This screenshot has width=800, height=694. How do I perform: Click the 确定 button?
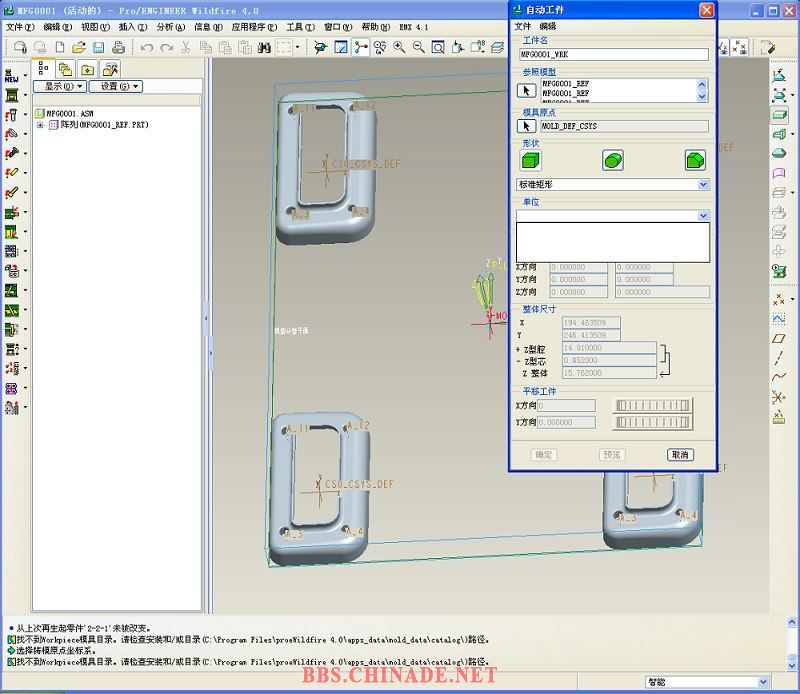[x=543, y=455]
